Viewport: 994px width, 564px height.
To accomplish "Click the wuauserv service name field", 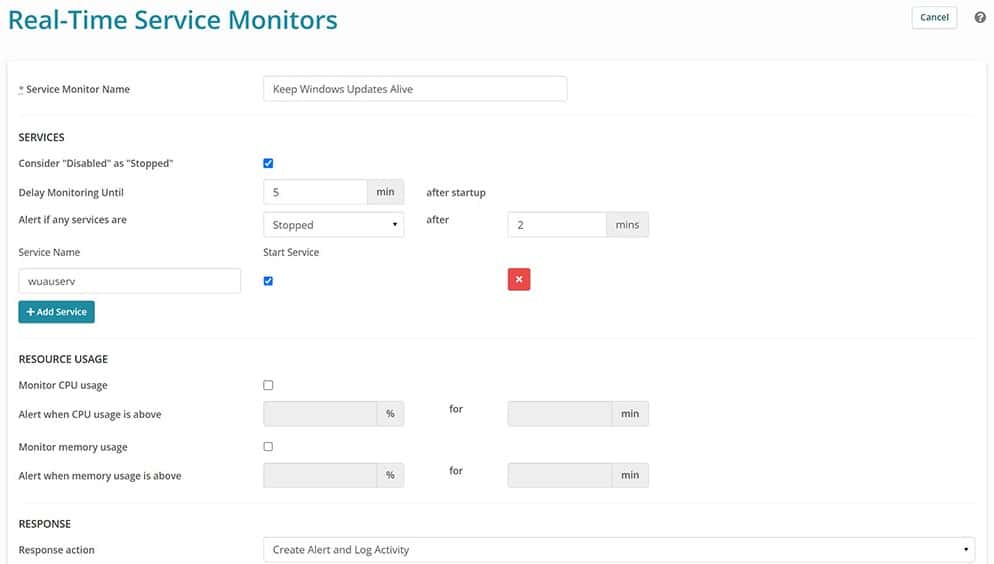I will coord(129,281).
